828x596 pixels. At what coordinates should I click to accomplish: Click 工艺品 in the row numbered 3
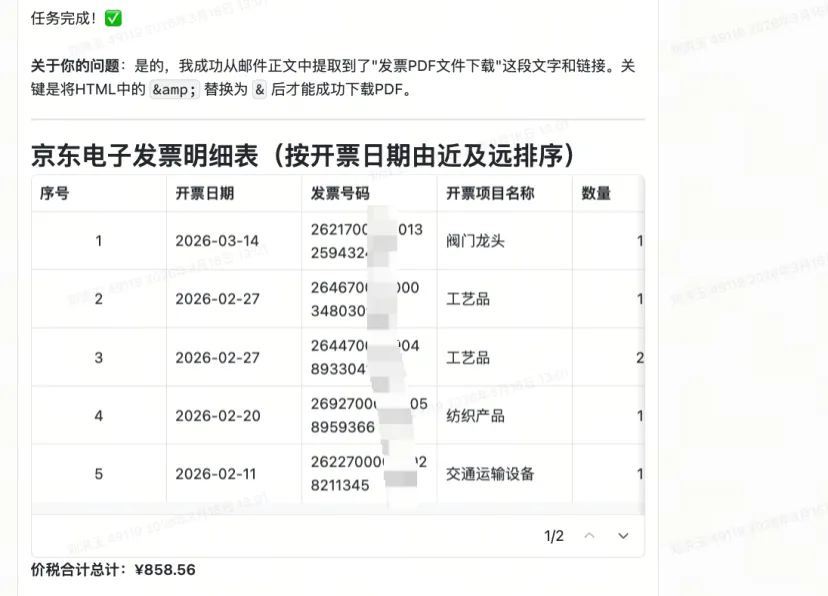coord(468,358)
